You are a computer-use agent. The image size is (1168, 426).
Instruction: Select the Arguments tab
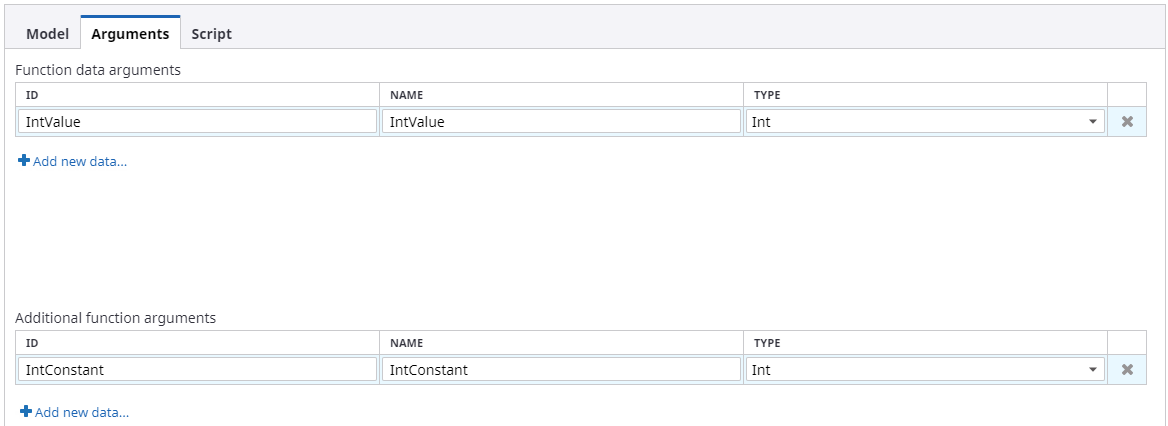(x=130, y=34)
